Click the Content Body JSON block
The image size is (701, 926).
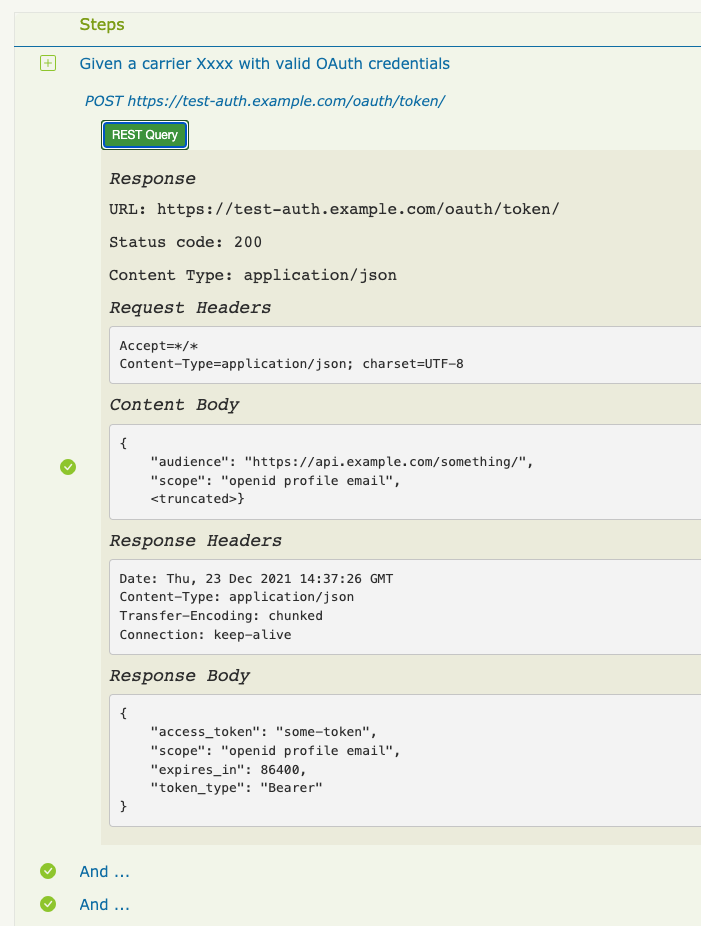point(400,471)
